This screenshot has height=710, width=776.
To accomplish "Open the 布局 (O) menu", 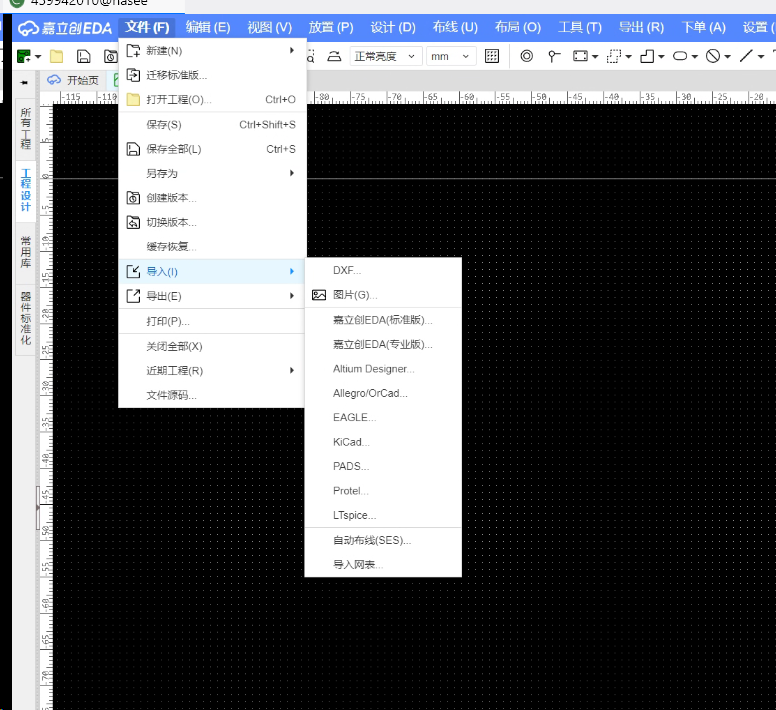I will click(x=518, y=27).
